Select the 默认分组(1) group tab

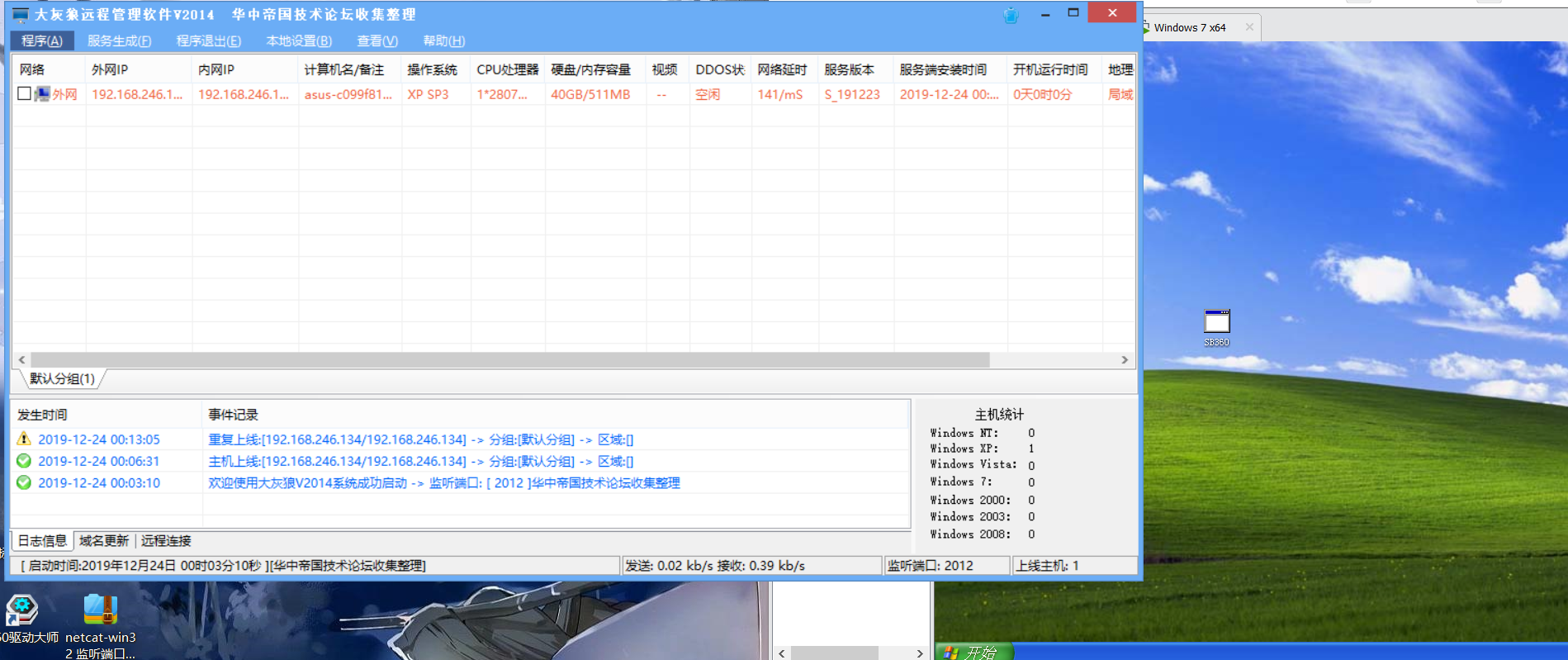[x=62, y=378]
